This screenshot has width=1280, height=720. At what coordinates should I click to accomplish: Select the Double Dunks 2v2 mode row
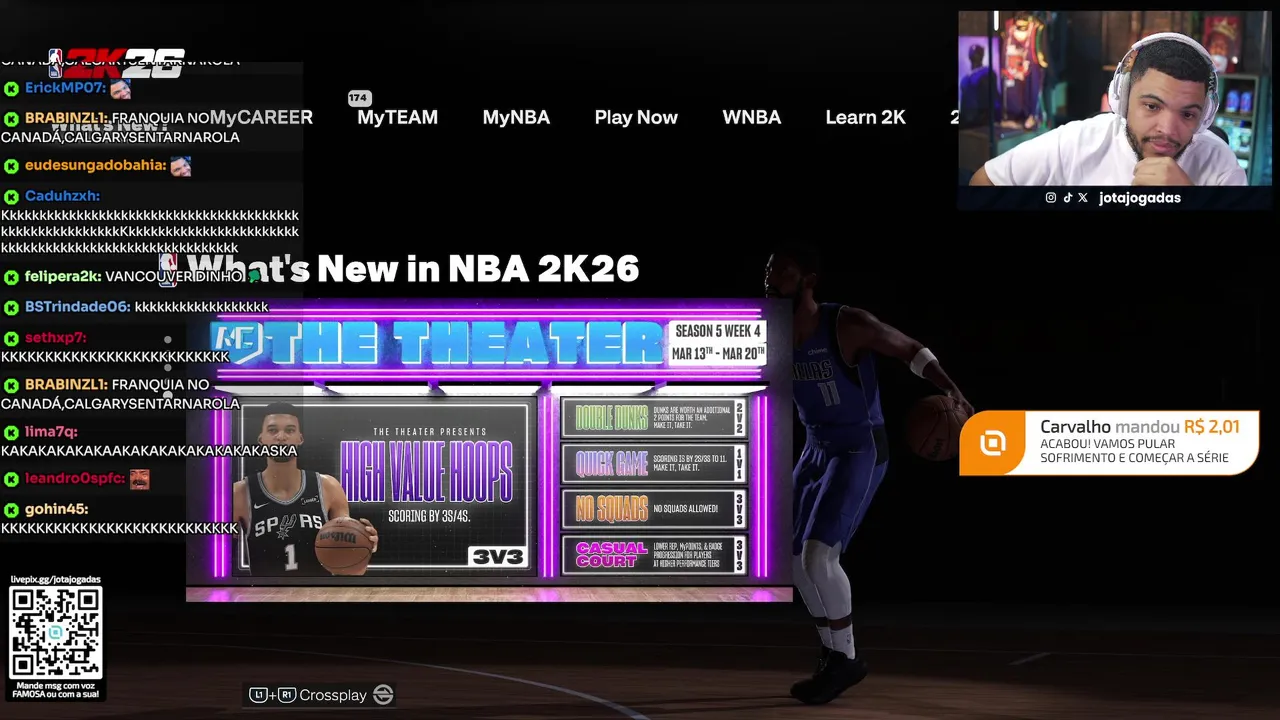click(654, 418)
